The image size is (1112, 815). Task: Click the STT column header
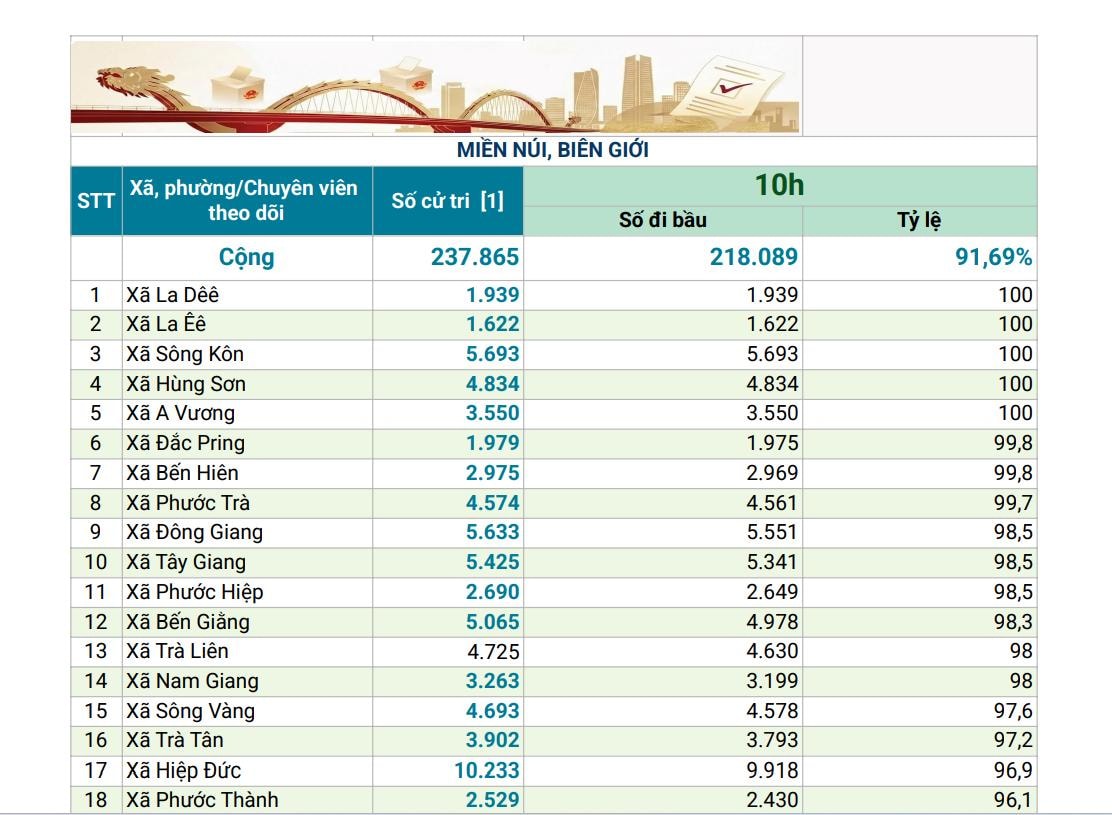[96, 201]
